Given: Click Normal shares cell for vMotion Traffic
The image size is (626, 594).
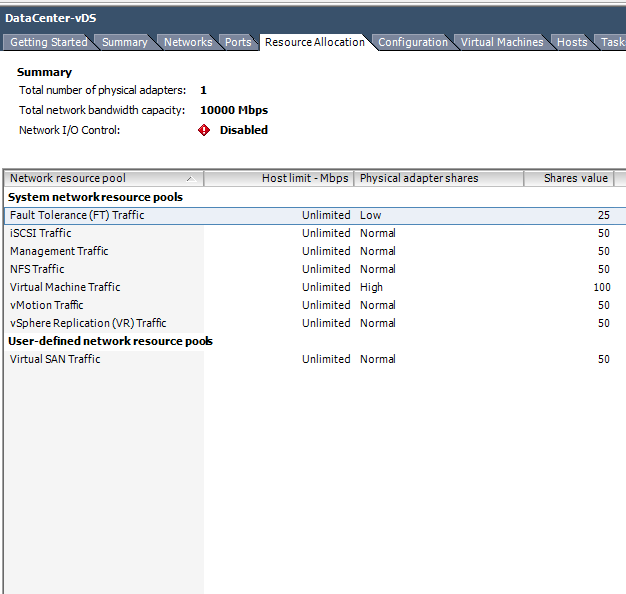Looking at the screenshot, I should pyautogui.click(x=378, y=305).
